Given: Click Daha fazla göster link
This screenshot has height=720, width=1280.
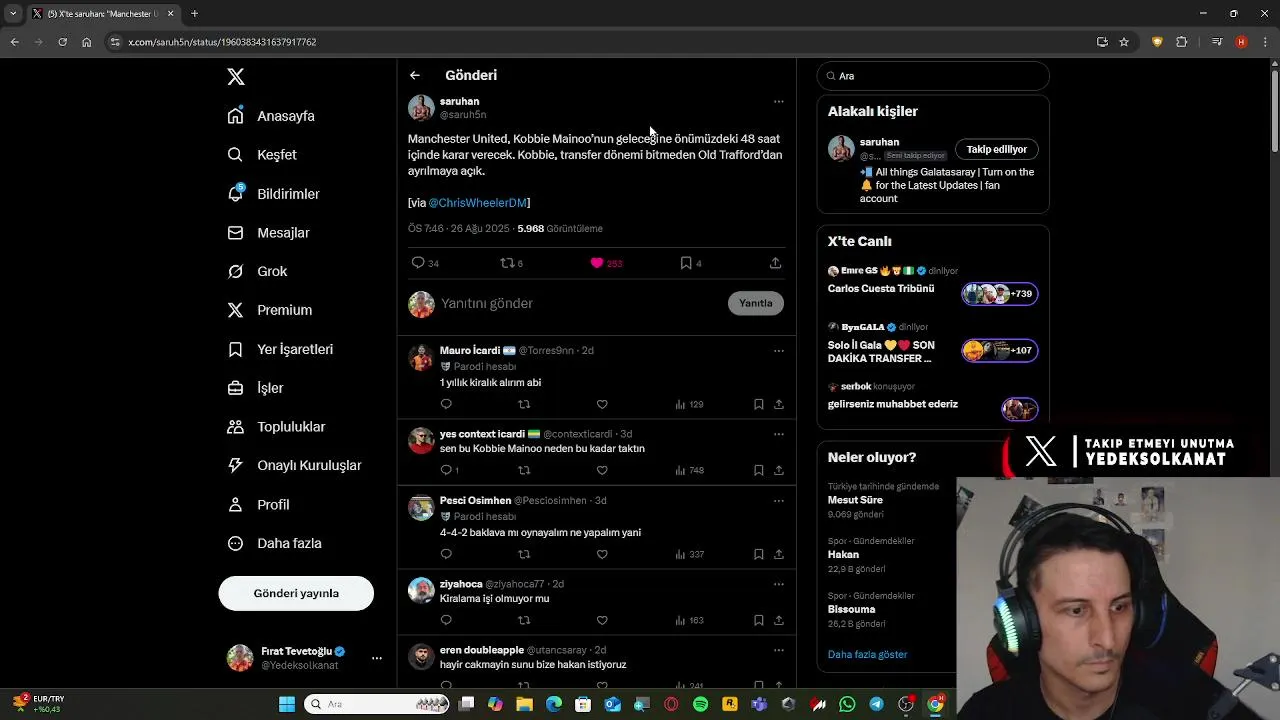Looking at the screenshot, I should [867, 655].
